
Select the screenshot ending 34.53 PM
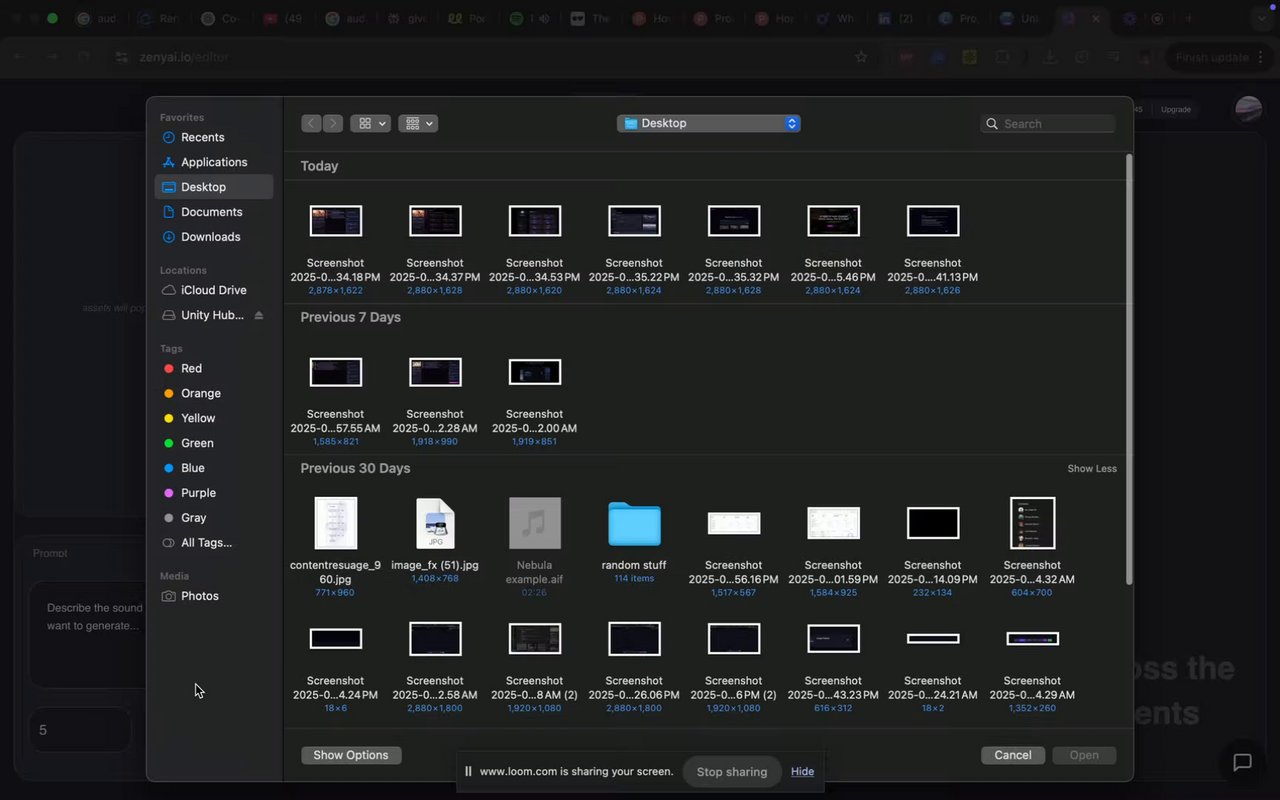535,221
